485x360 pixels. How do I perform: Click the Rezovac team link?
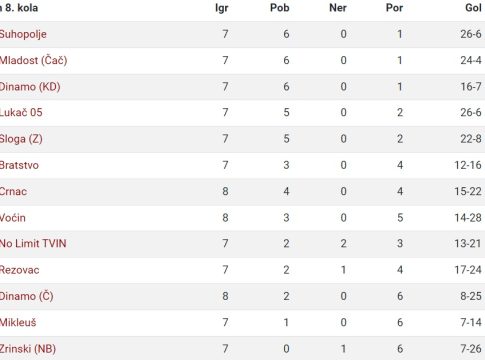pyautogui.click(x=19, y=270)
